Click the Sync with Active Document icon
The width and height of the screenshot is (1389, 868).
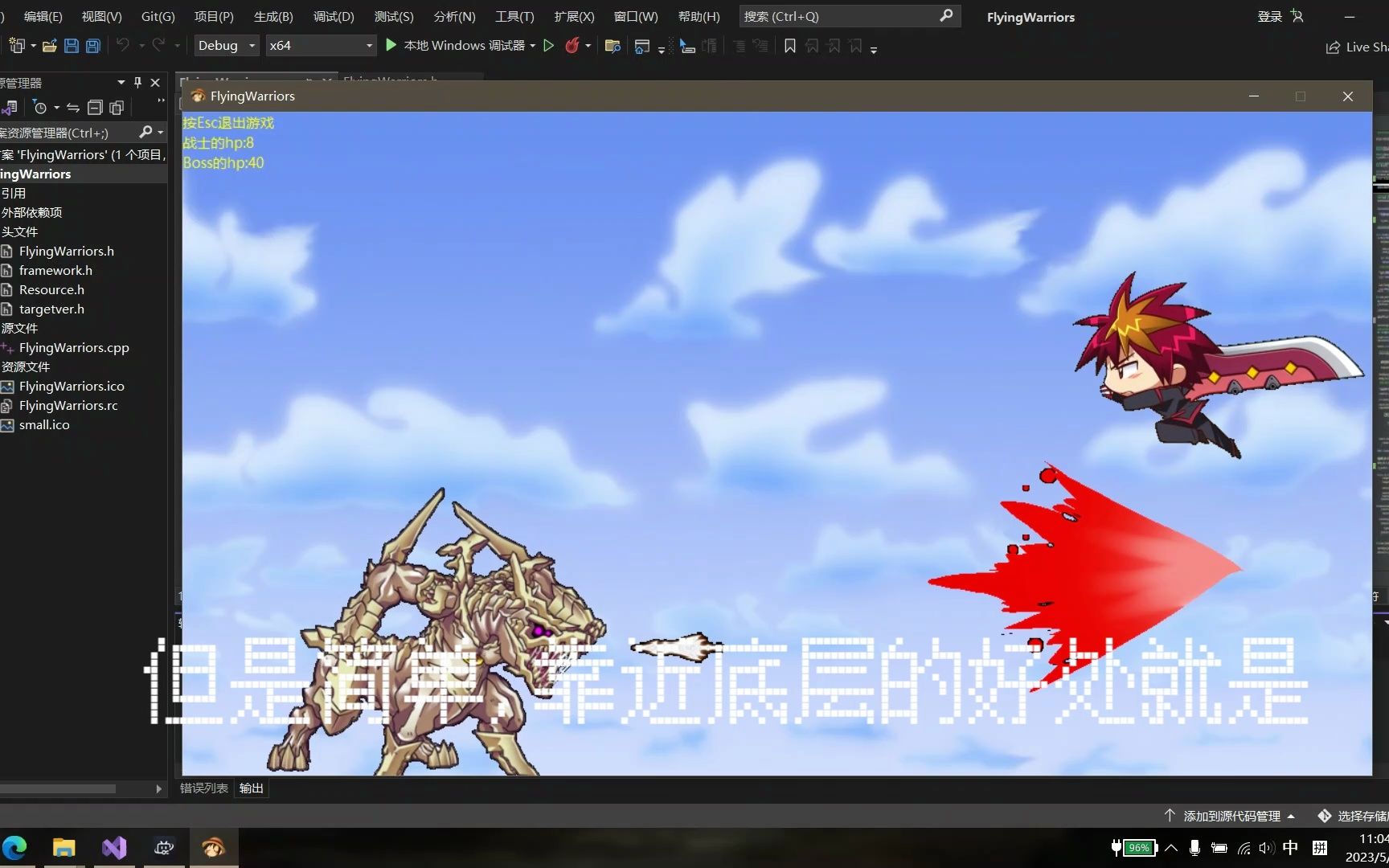click(72, 107)
